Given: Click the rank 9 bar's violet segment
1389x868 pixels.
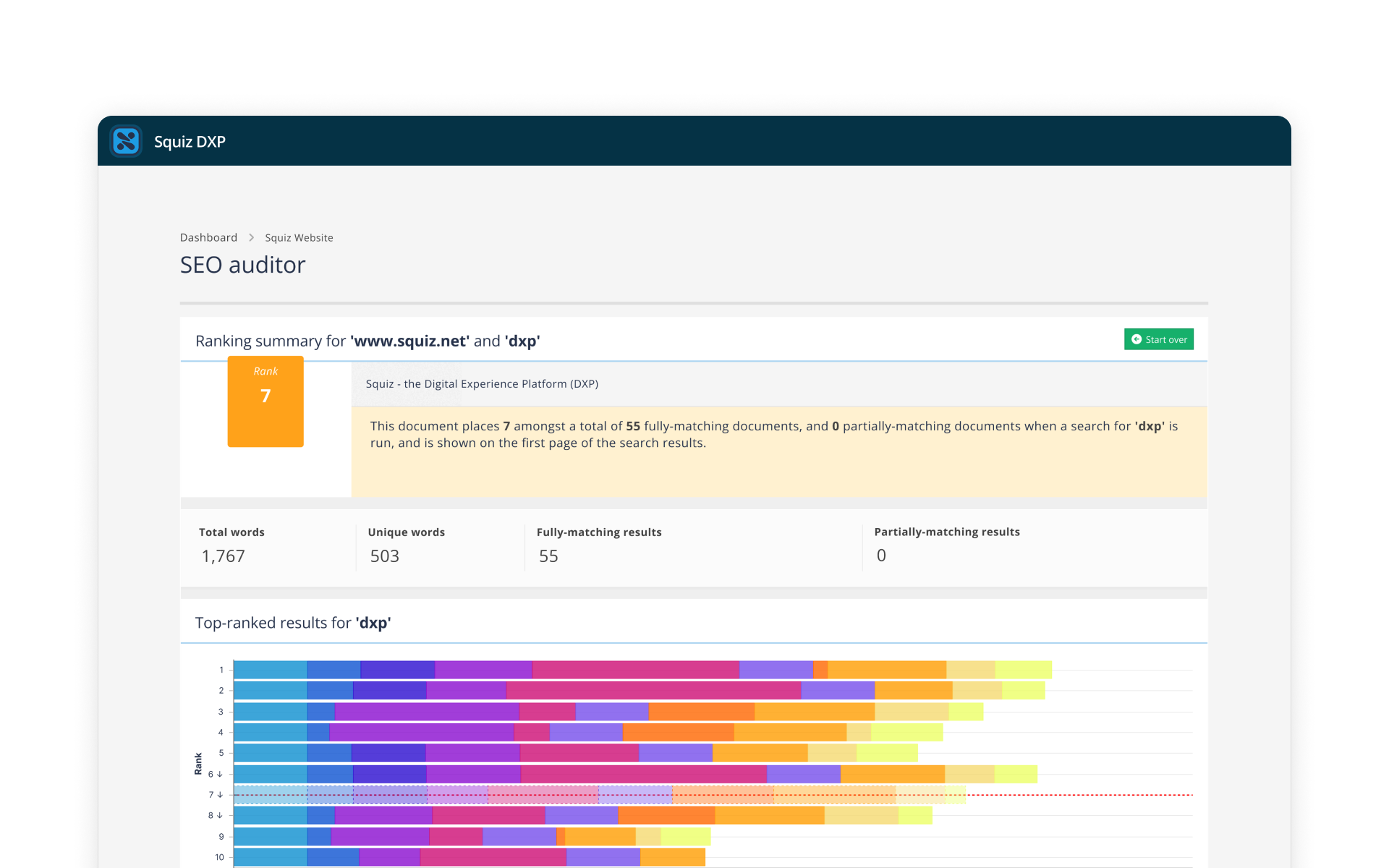Looking at the screenshot, I should (x=519, y=836).
